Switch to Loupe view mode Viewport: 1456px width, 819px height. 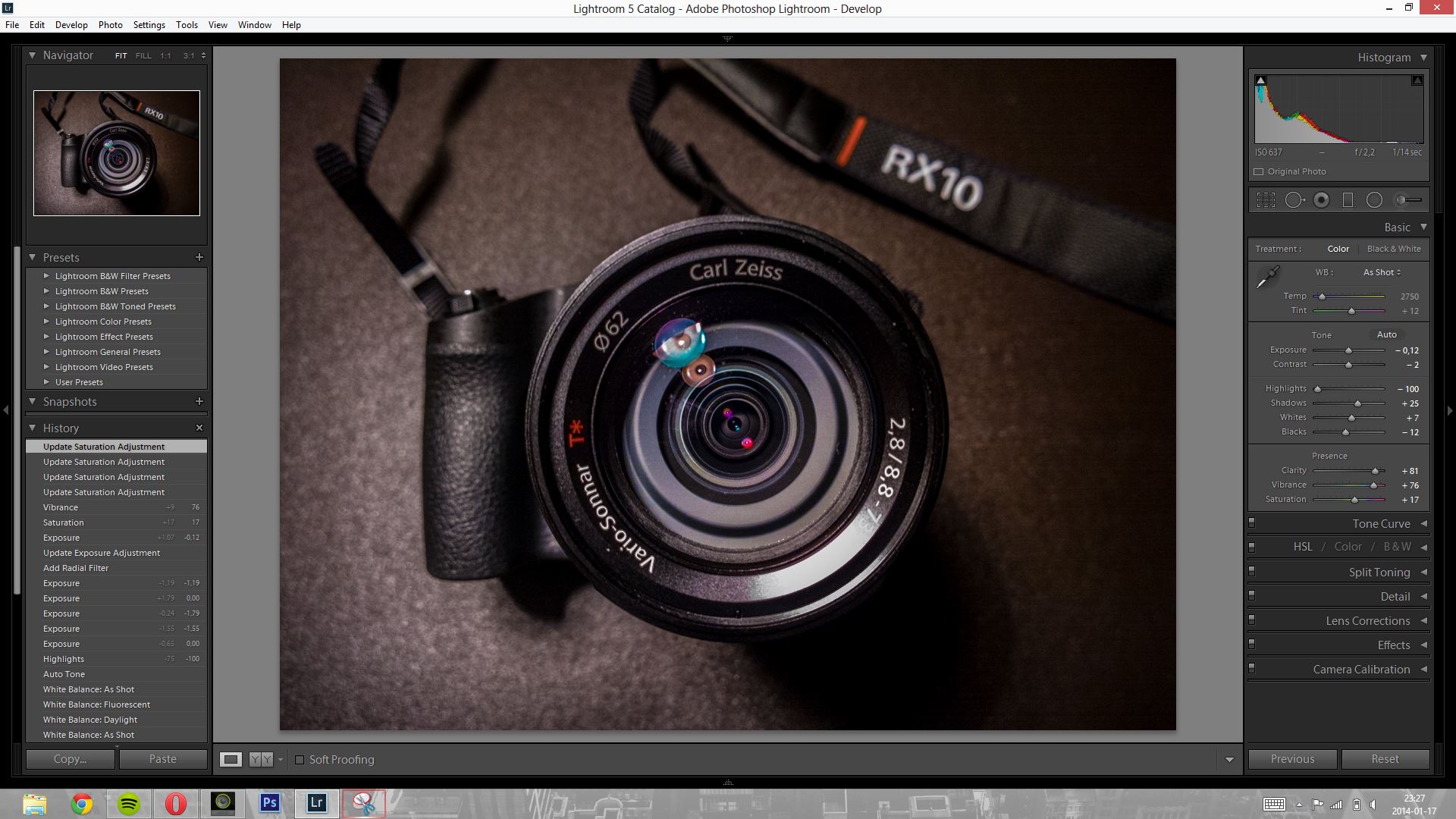[231, 759]
